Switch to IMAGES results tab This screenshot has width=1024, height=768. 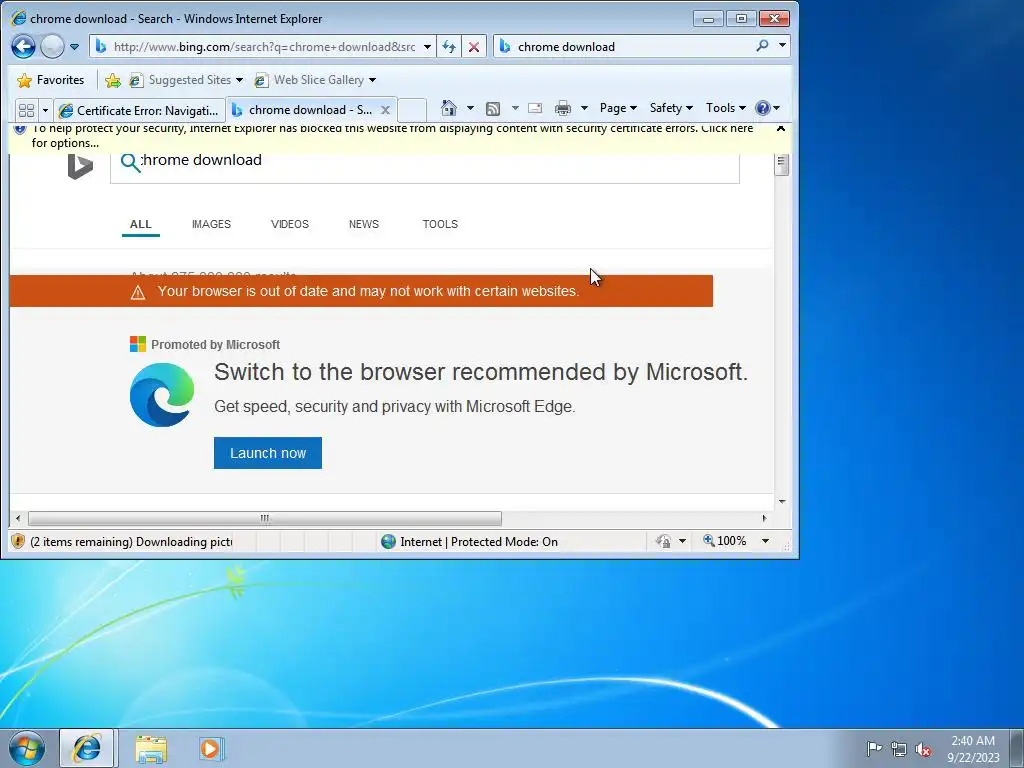(x=211, y=224)
